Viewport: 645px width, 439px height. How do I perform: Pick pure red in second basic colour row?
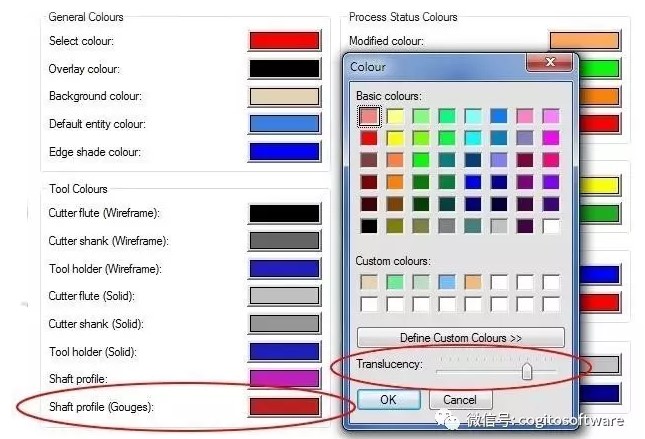click(369, 138)
